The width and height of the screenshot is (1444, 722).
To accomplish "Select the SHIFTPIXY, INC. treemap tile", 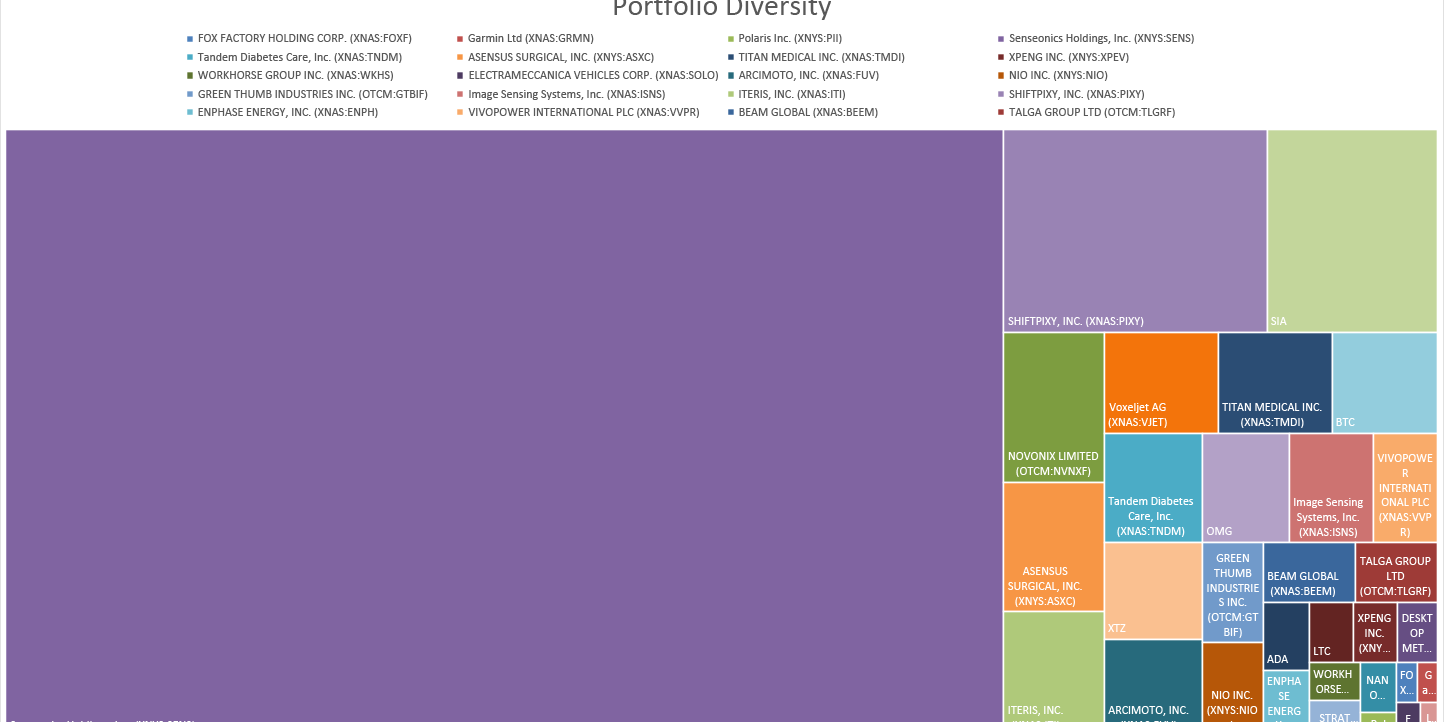I will coord(1135,230).
